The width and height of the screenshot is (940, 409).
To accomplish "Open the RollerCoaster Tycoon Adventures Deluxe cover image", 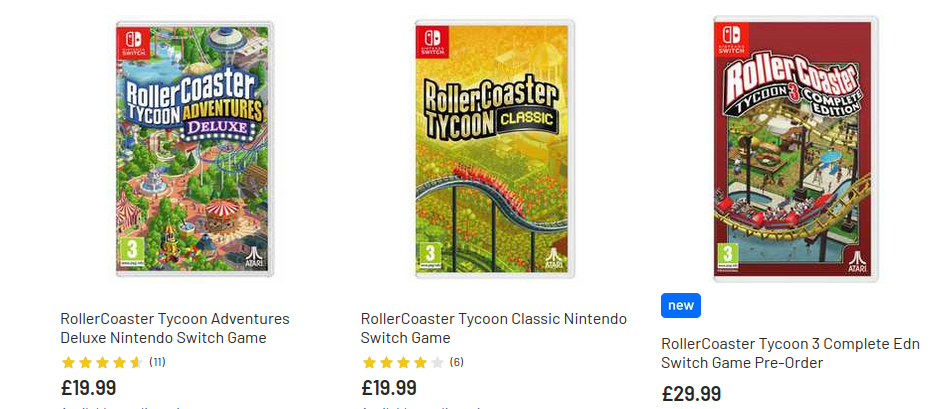I will (x=194, y=150).
